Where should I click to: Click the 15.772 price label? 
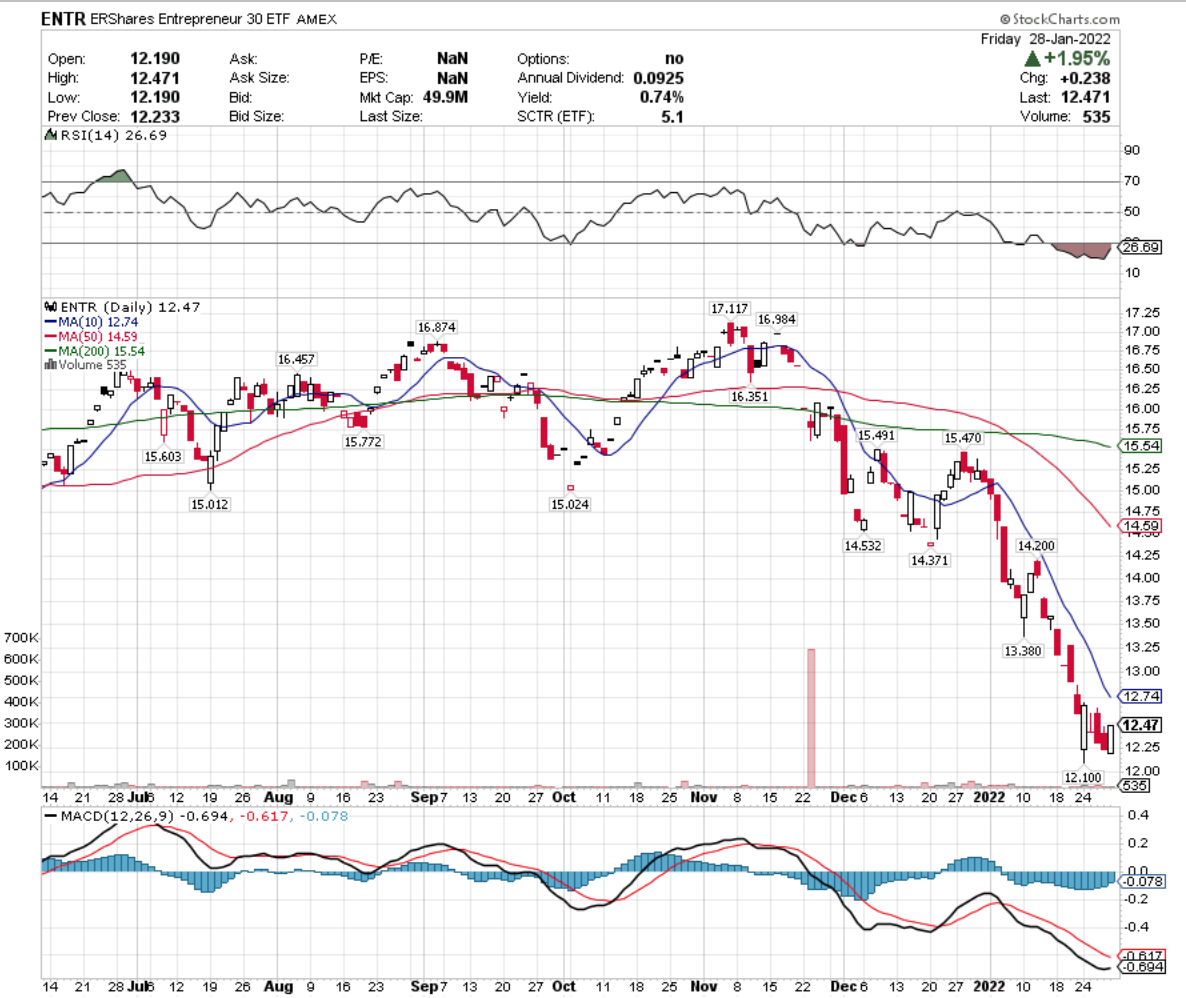(363, 441)
